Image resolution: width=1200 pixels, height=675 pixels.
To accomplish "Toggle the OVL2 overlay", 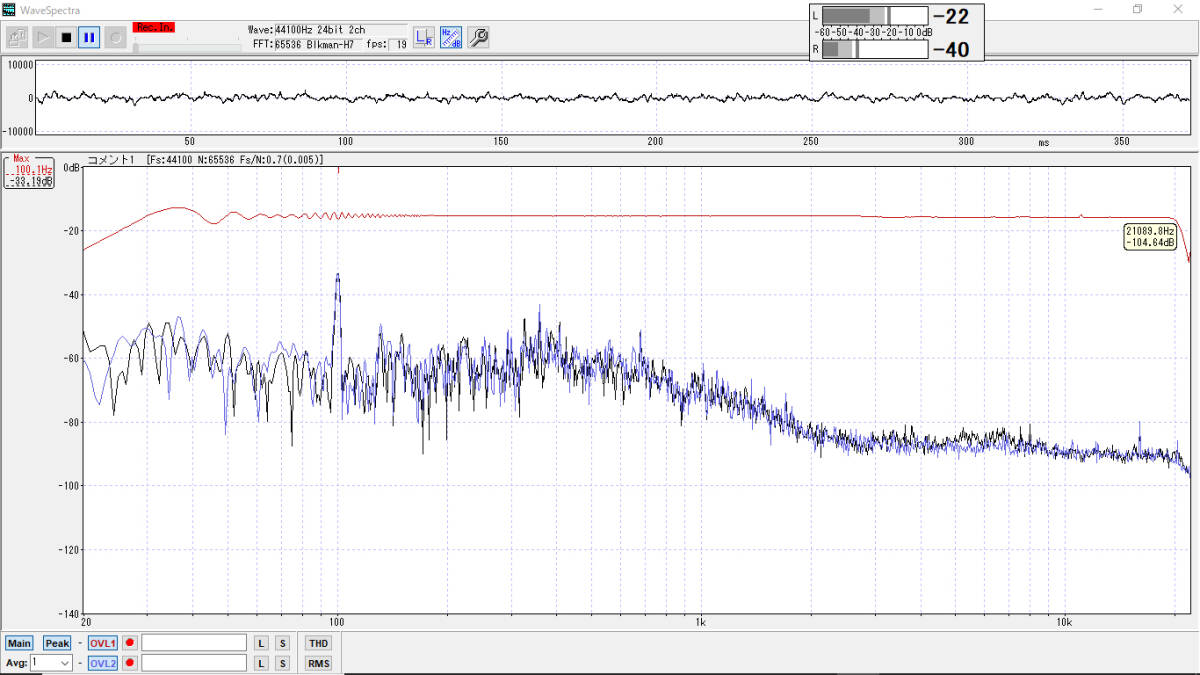I will (x=103, y=663).
